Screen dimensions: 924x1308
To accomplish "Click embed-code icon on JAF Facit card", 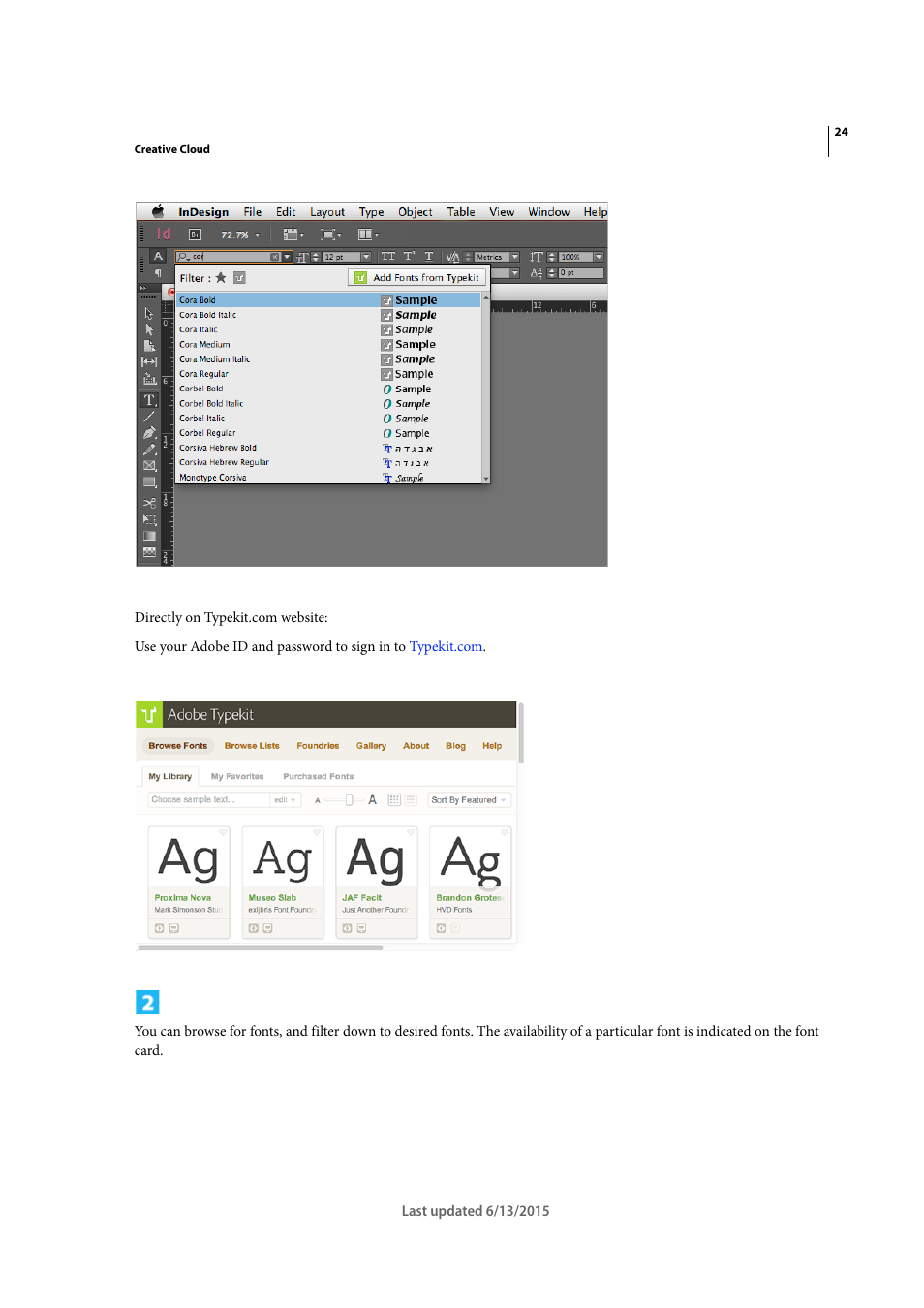I will point(348,928).
